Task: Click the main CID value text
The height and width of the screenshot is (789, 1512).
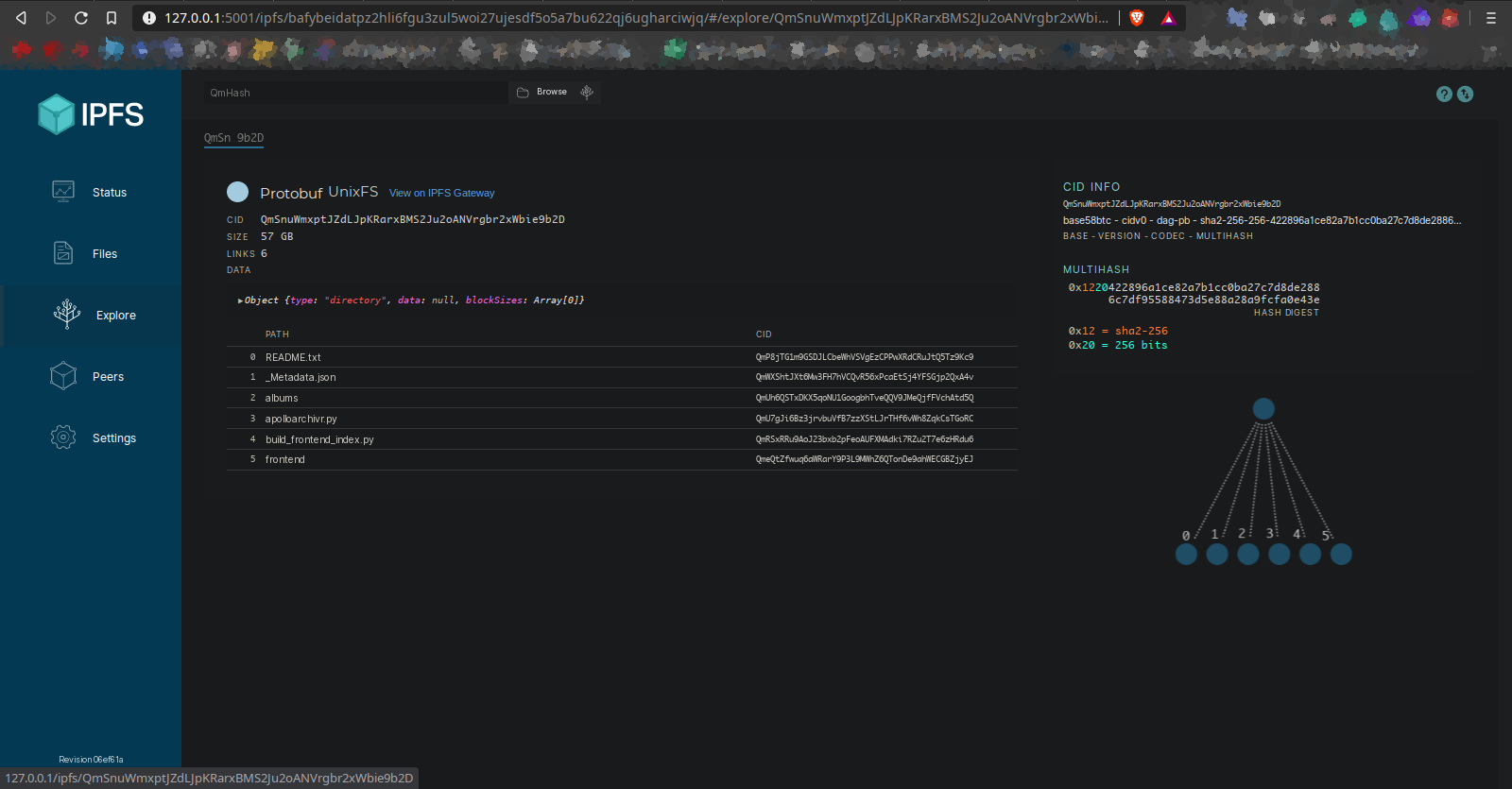Action: click(x=413, y=219)
